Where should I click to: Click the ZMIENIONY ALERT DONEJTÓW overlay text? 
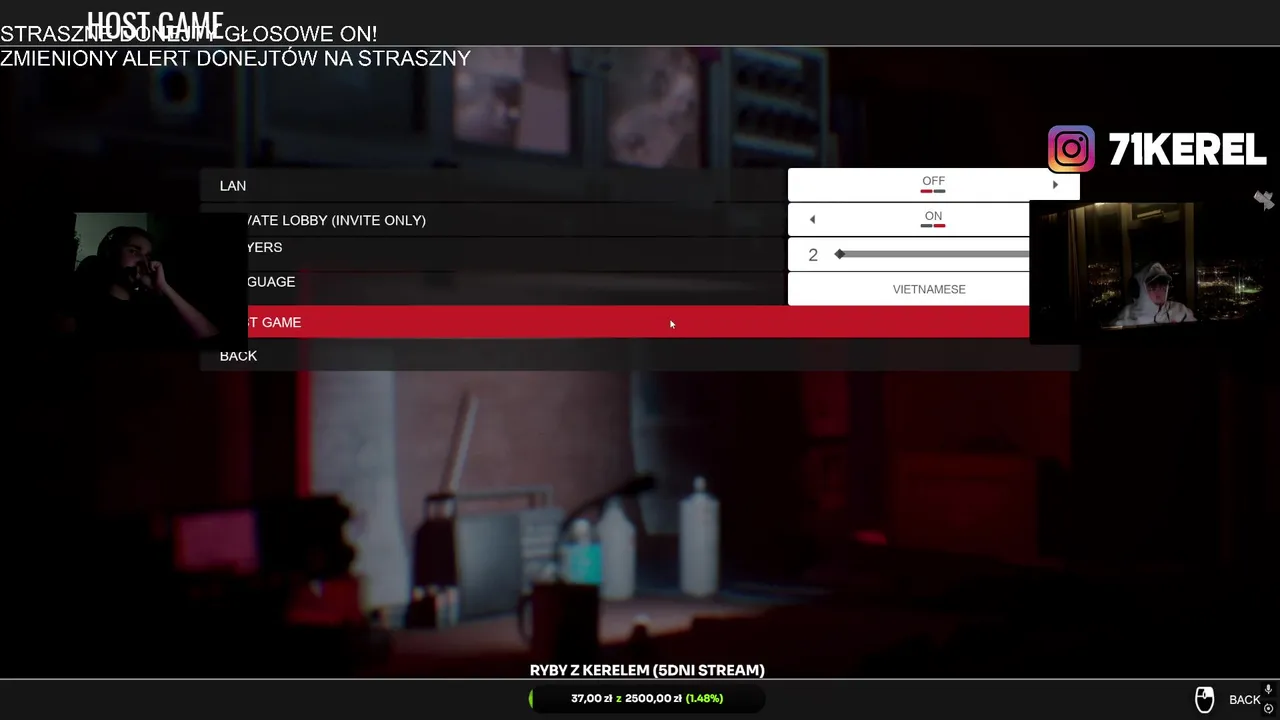(235, 58)
